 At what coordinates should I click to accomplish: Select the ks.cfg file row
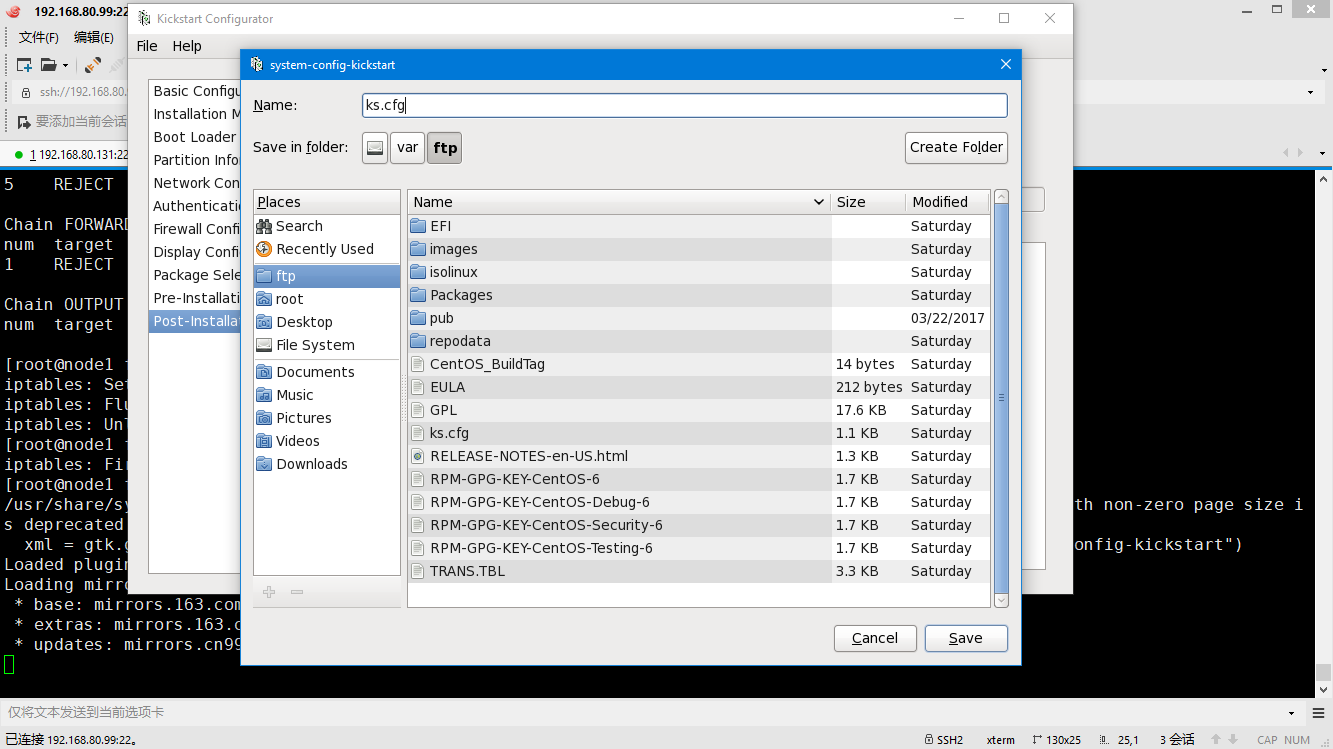pos(699,433)
